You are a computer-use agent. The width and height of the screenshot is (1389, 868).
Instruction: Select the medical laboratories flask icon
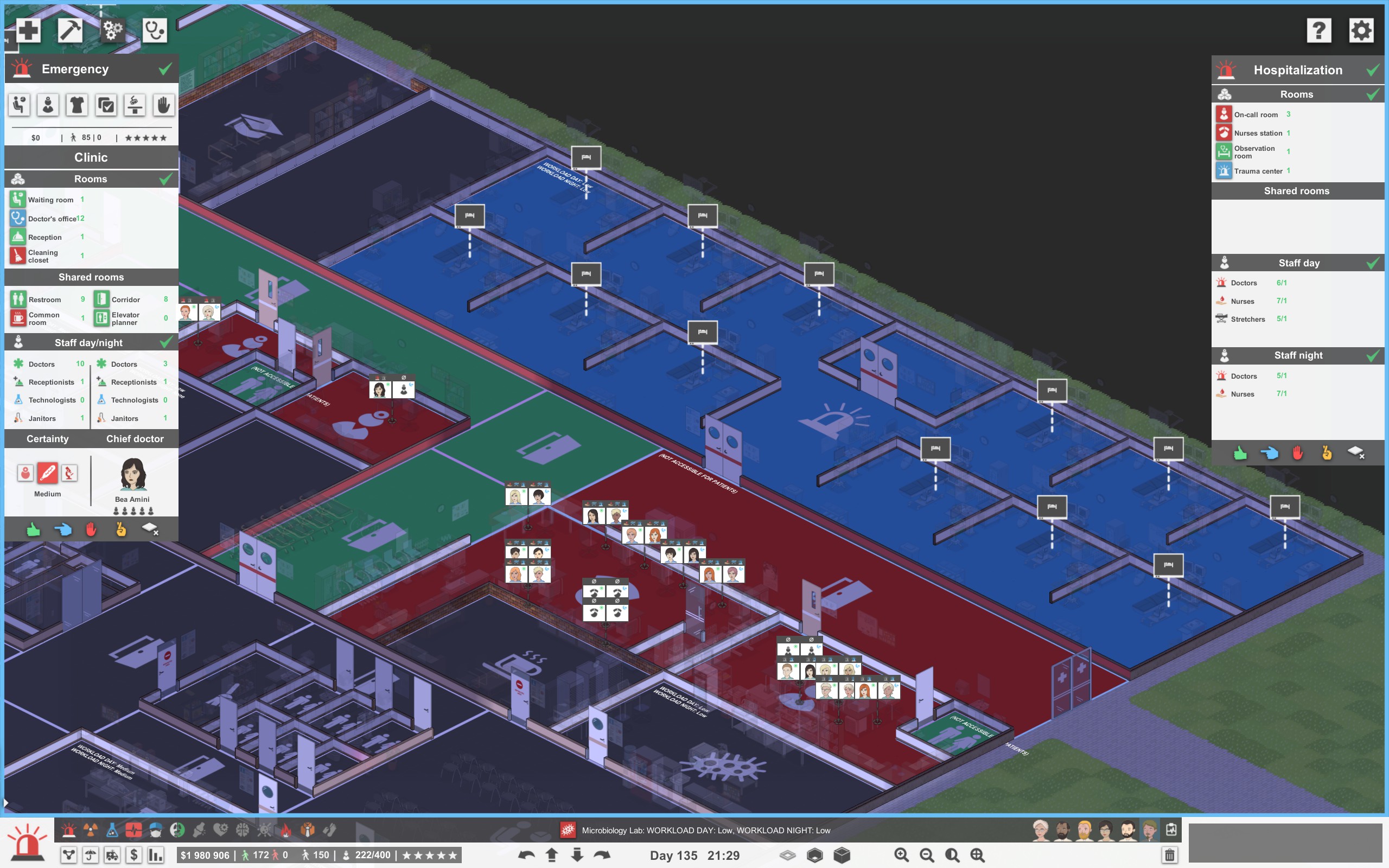[112, 829]
